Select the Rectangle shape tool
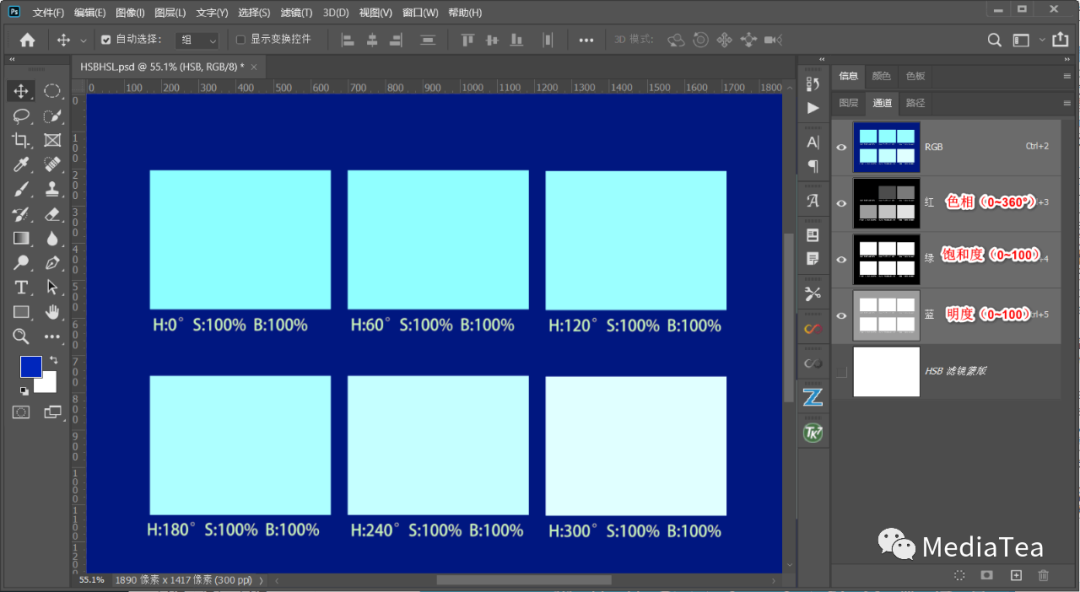 point(21,312)
